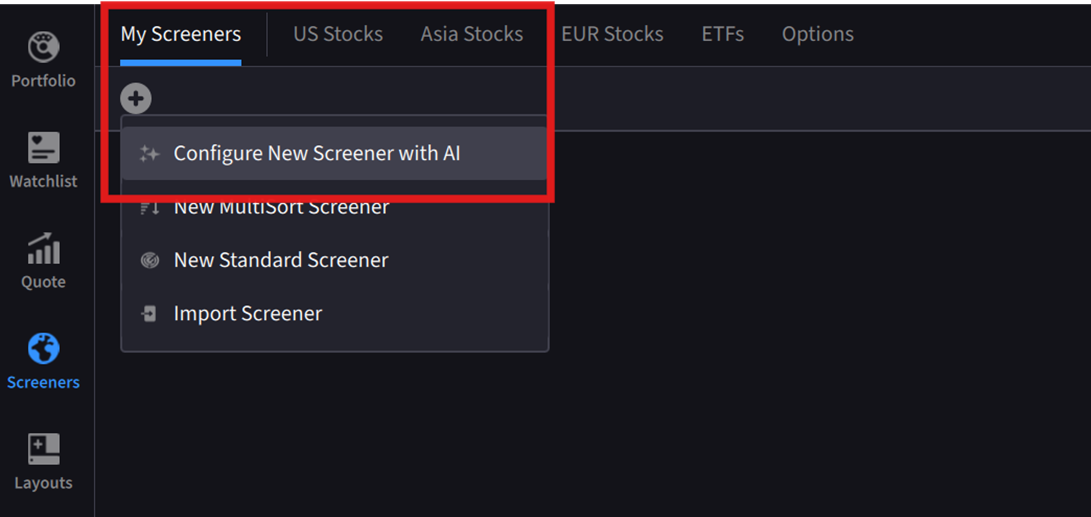Go to the Options tab
This screenshot has height=517, width=1091.
point(818,34)
